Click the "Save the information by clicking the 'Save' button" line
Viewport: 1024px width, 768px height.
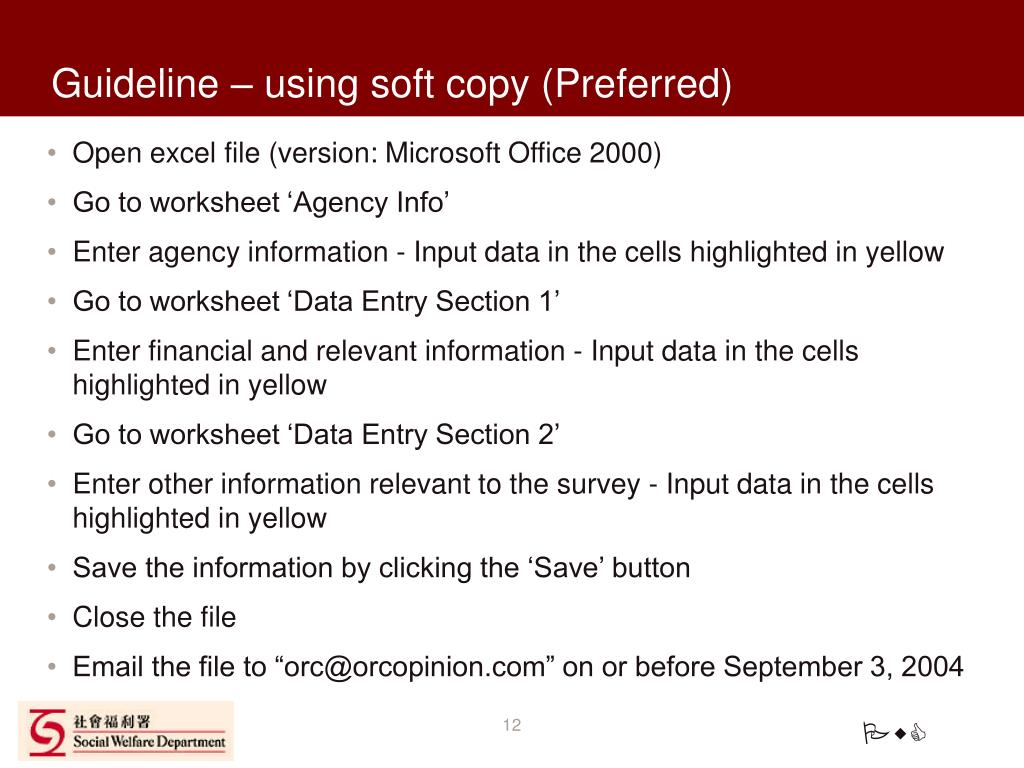click(x=381, y=568)
